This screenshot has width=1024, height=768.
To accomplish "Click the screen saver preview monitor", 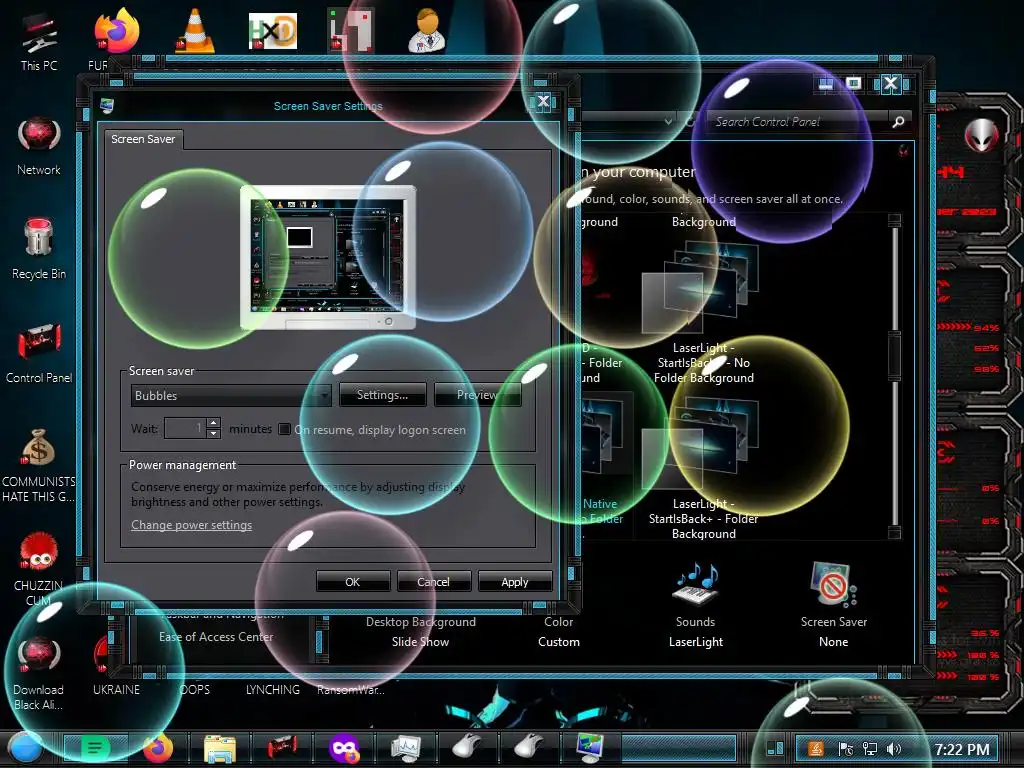I will (328, 257).
